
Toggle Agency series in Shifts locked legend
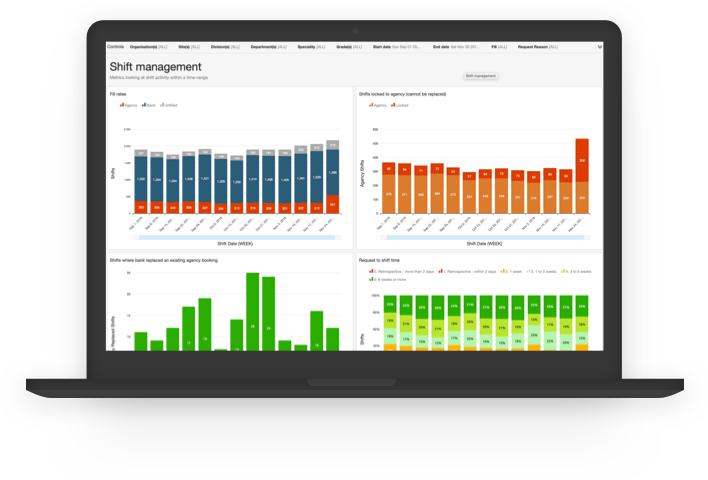point(378,105)
